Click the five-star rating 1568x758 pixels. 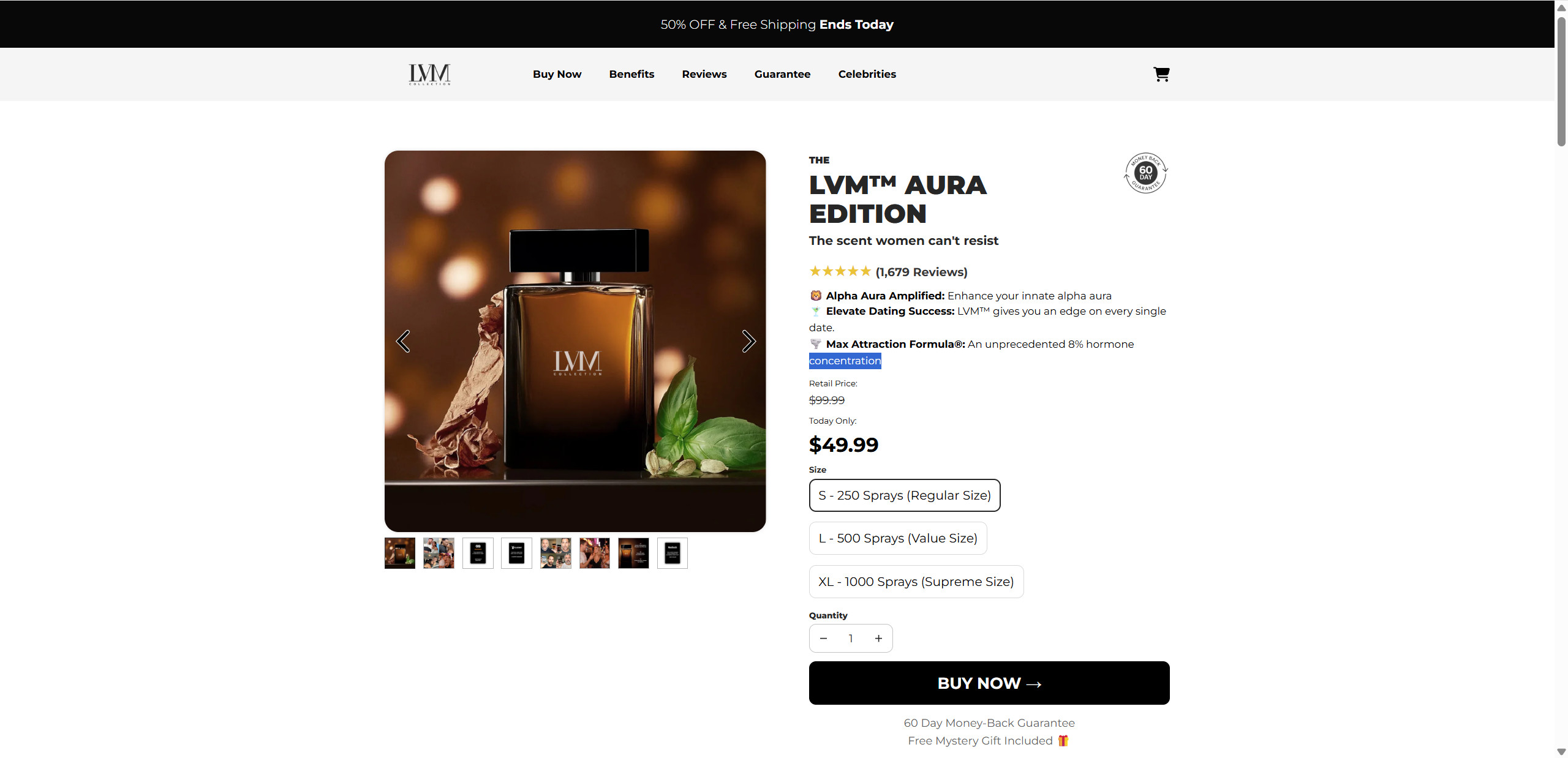(840, 271)
